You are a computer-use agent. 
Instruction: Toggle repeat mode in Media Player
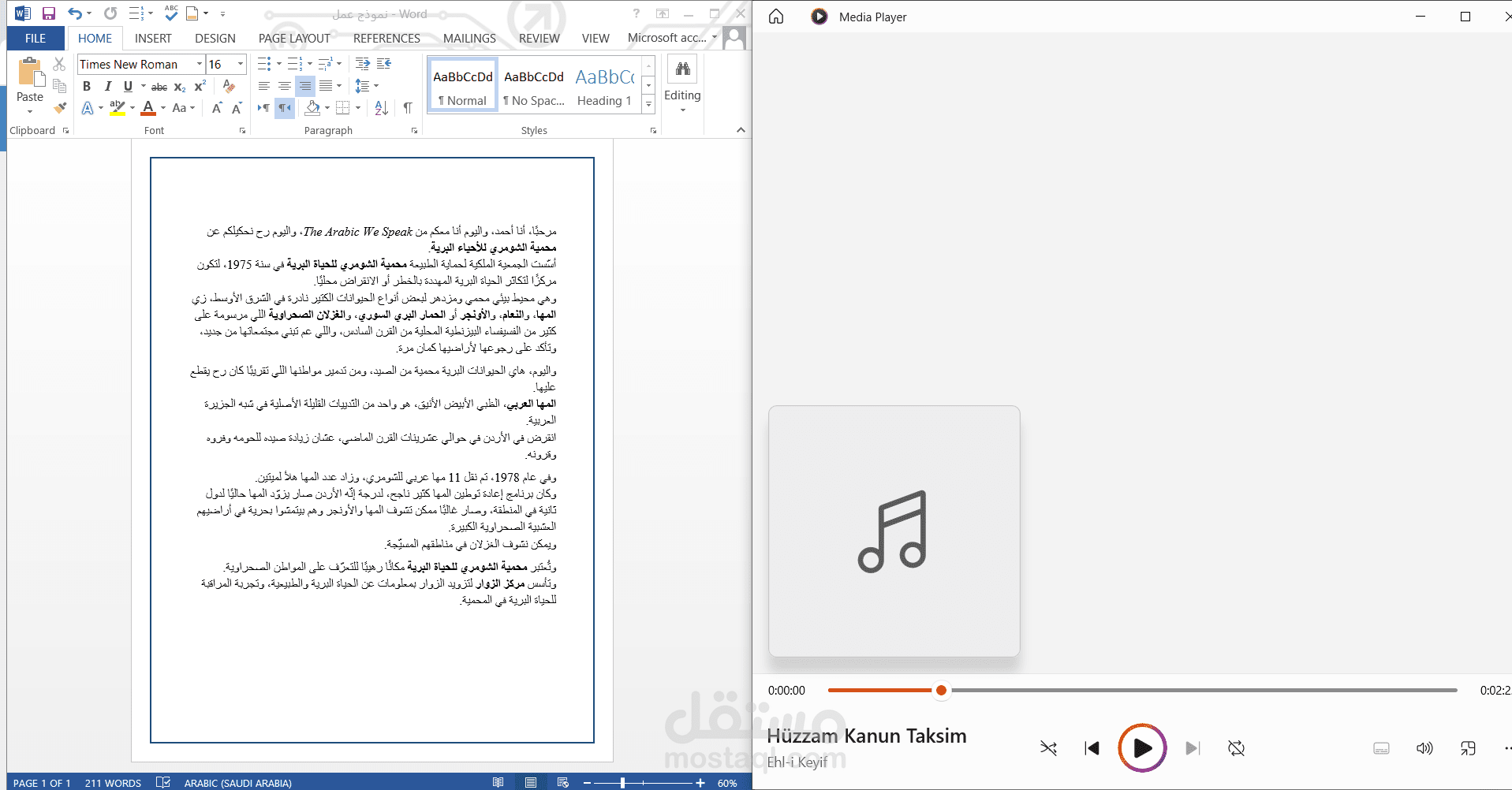[1236, 748]
